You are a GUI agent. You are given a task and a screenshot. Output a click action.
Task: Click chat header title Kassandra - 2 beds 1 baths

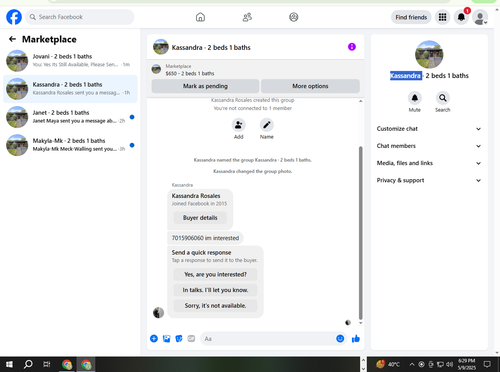(x=211, y=47)
